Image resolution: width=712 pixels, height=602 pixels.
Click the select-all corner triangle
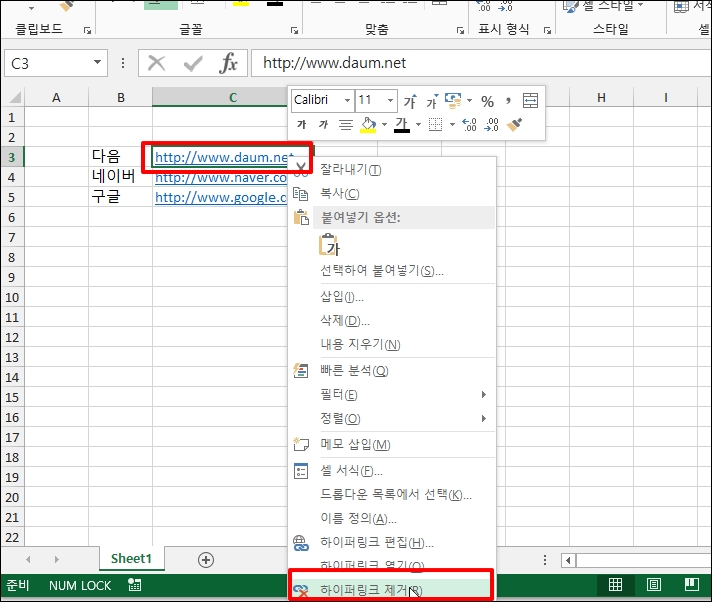pos(15,98)
